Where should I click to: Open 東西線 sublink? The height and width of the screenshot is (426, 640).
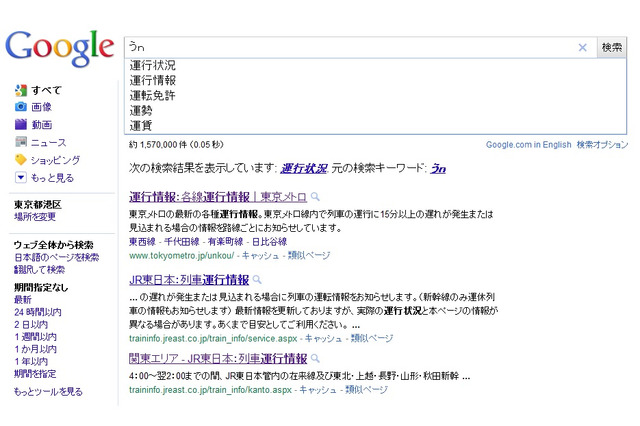coord(142,242)
